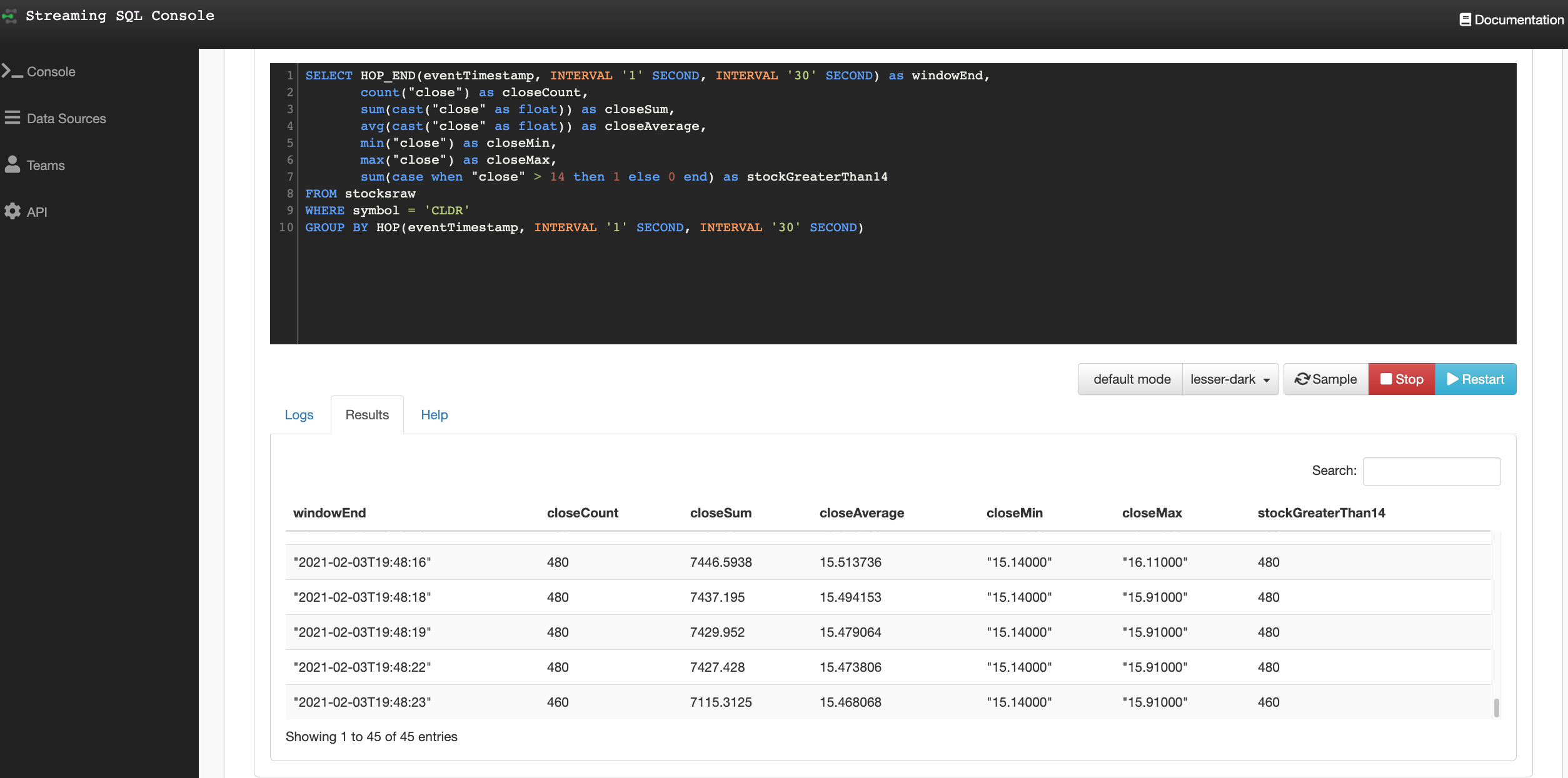Select the Results tab
1568x778 pixels.
coord(367,415)
